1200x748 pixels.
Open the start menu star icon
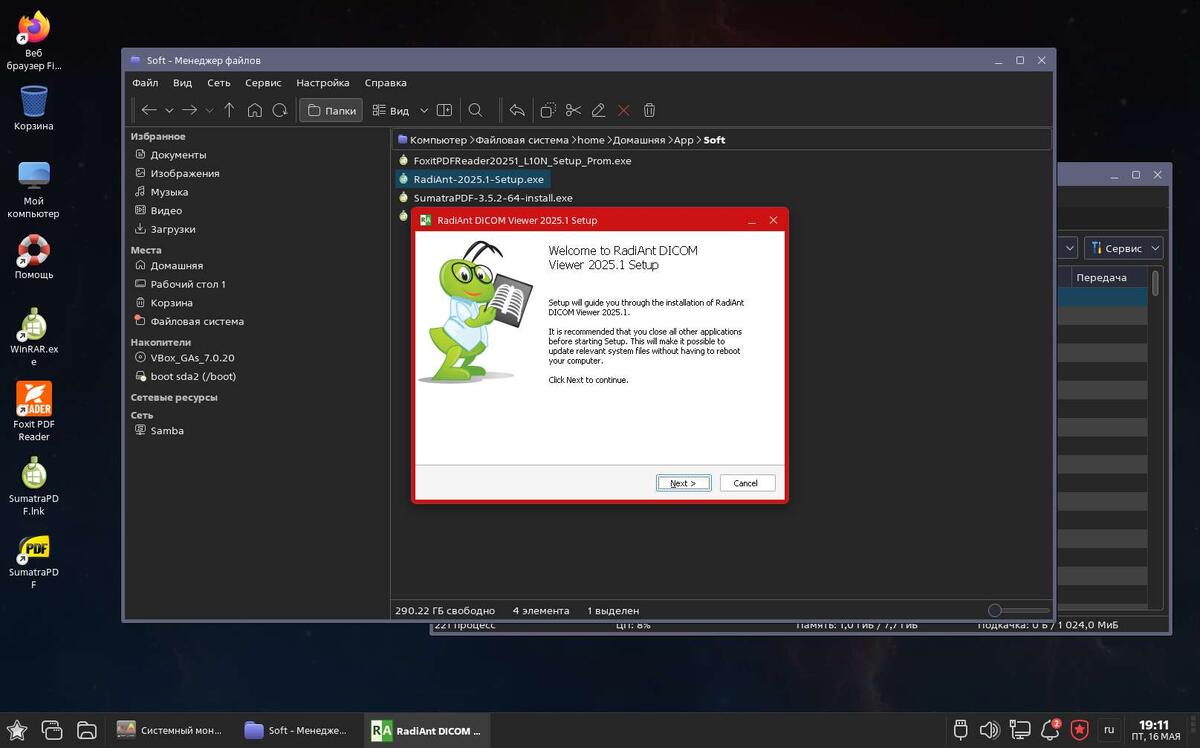[17, 730]
